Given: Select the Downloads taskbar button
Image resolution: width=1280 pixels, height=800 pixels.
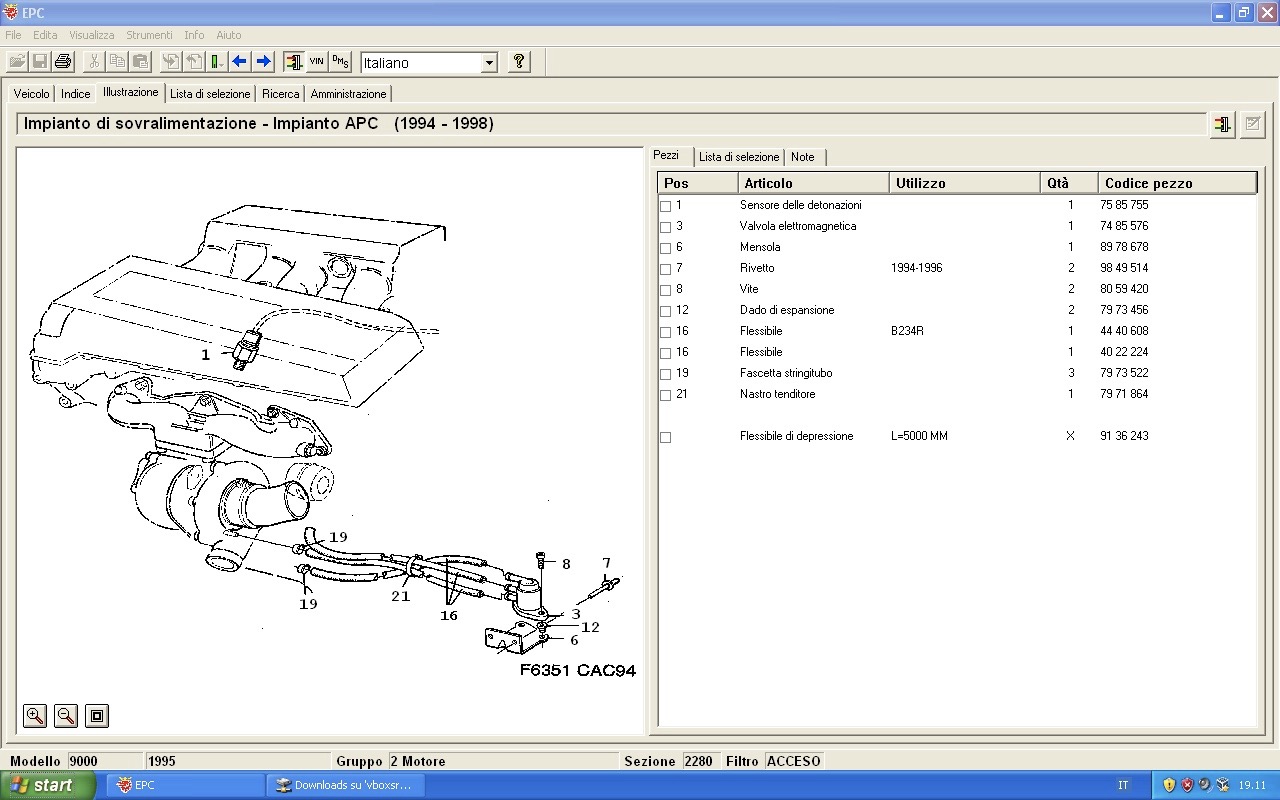Looking at the screenshot, I should [x=346, y=785].
